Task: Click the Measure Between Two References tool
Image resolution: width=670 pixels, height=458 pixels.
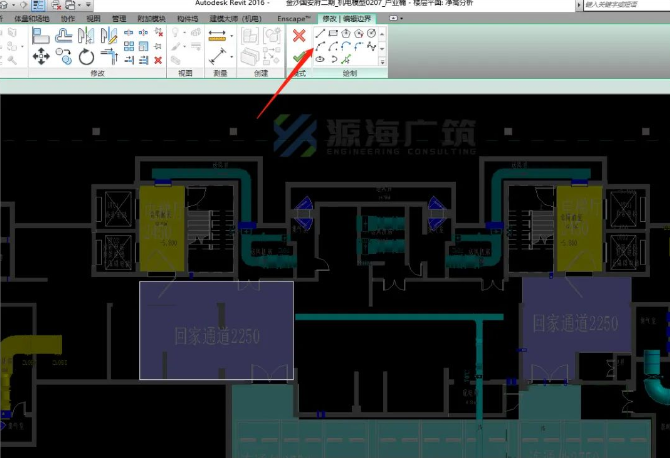Action: pos(217,36)
